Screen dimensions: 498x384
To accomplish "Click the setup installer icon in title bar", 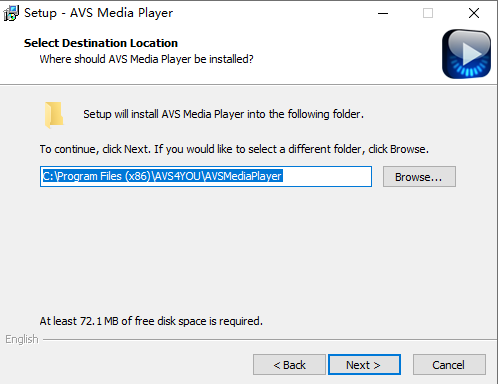I will [x=11, y=13].
